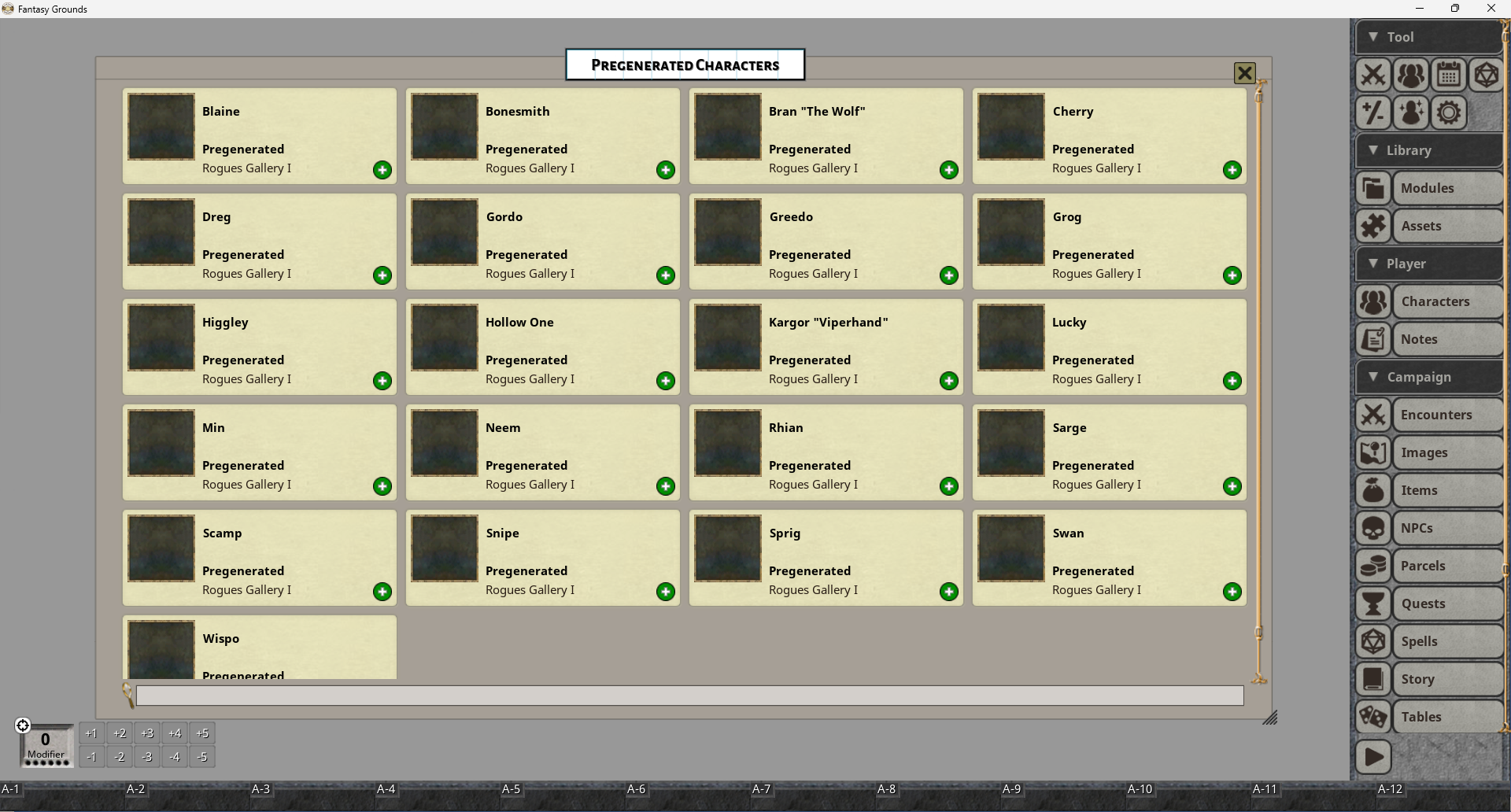The width and height of the screenshot is (1511, 812).
Task: Open the dice tool (d20 icon)
Action: (1486, 76)
